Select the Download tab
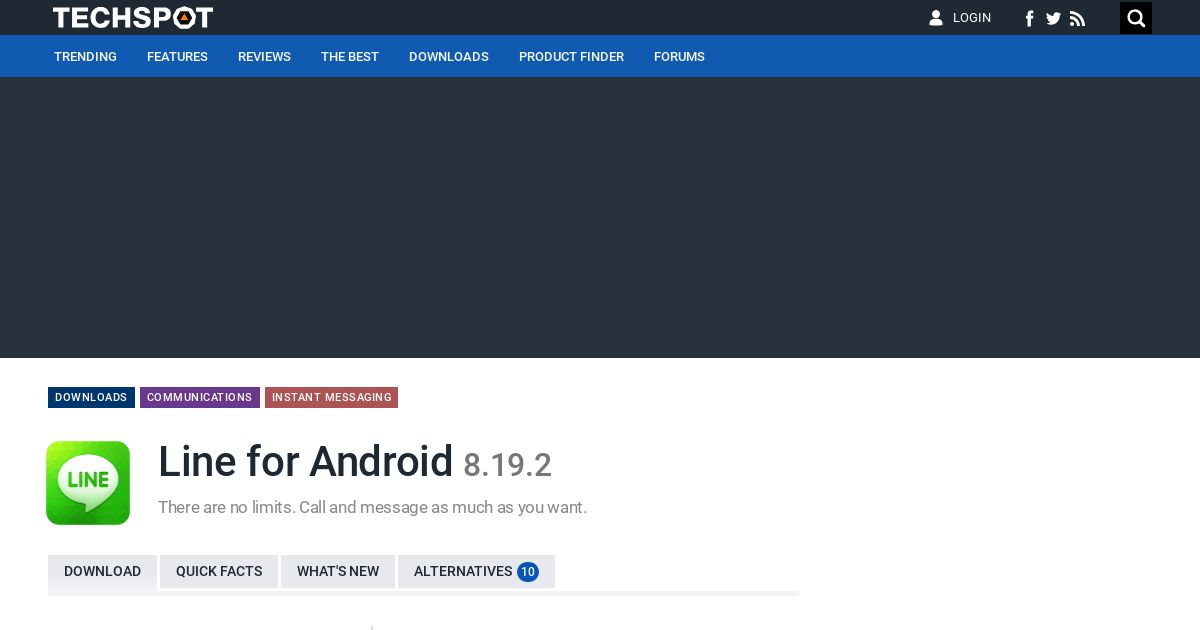1200x630 pixels. [x=102, y=572]
